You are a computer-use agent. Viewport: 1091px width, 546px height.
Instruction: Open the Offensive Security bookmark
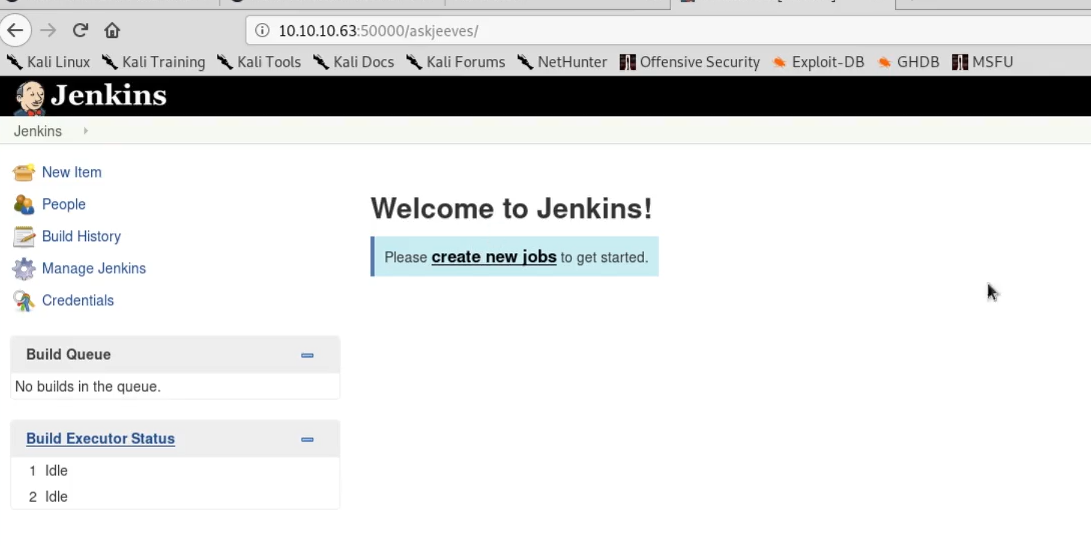690,62
